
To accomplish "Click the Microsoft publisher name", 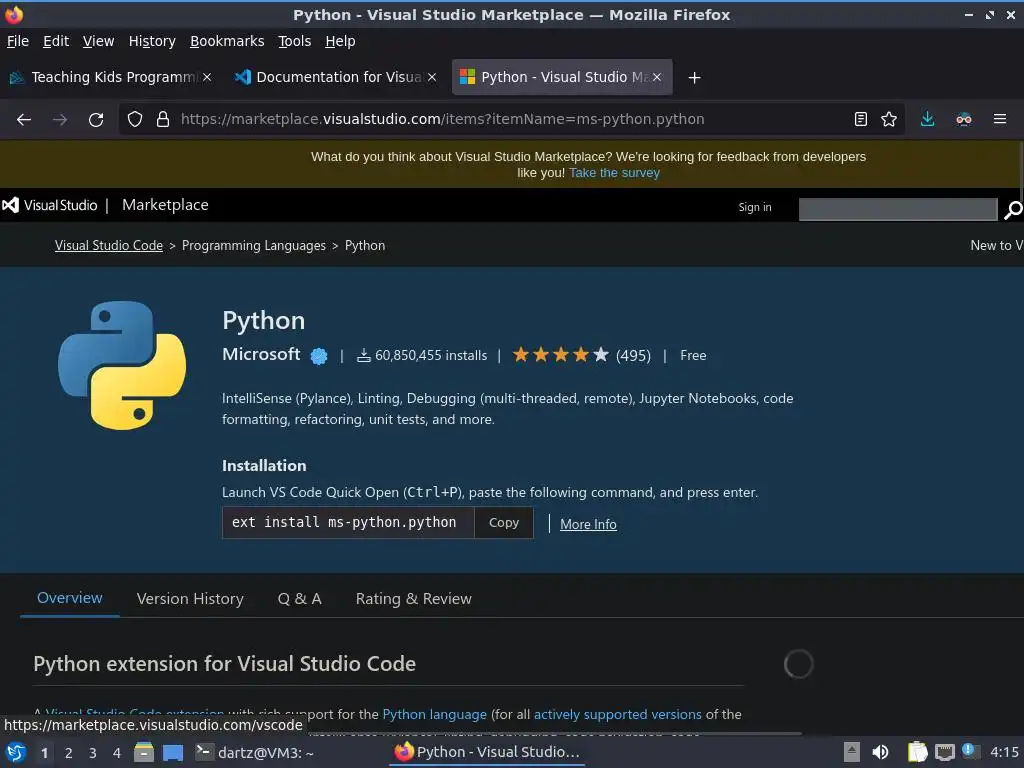I will 261,354.
